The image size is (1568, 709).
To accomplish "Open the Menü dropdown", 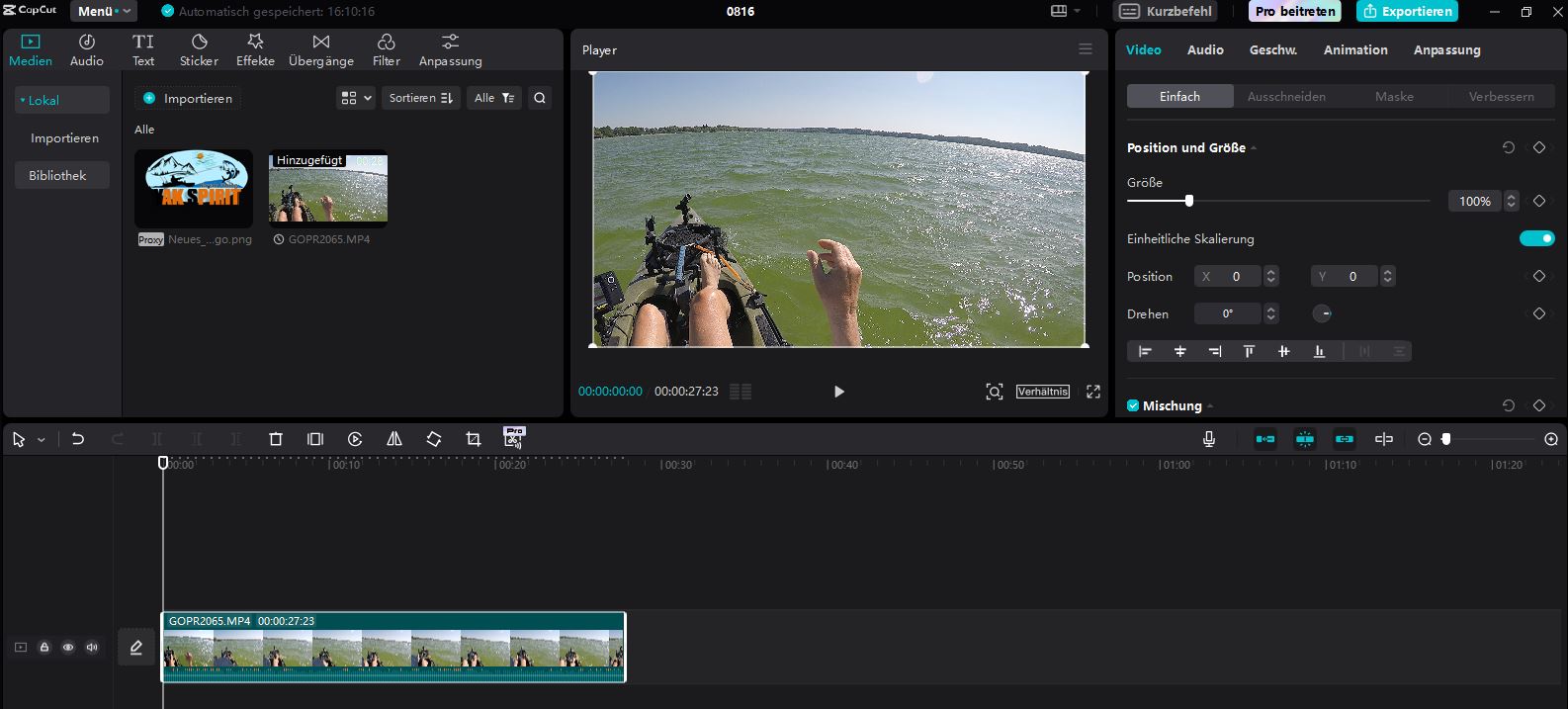I will click(x=103, y=12).
